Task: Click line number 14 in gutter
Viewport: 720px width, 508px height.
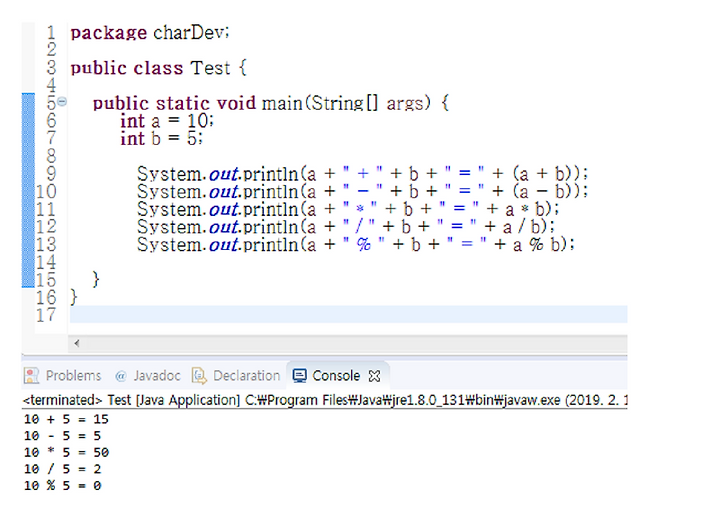Action: [x=46, y=262]
